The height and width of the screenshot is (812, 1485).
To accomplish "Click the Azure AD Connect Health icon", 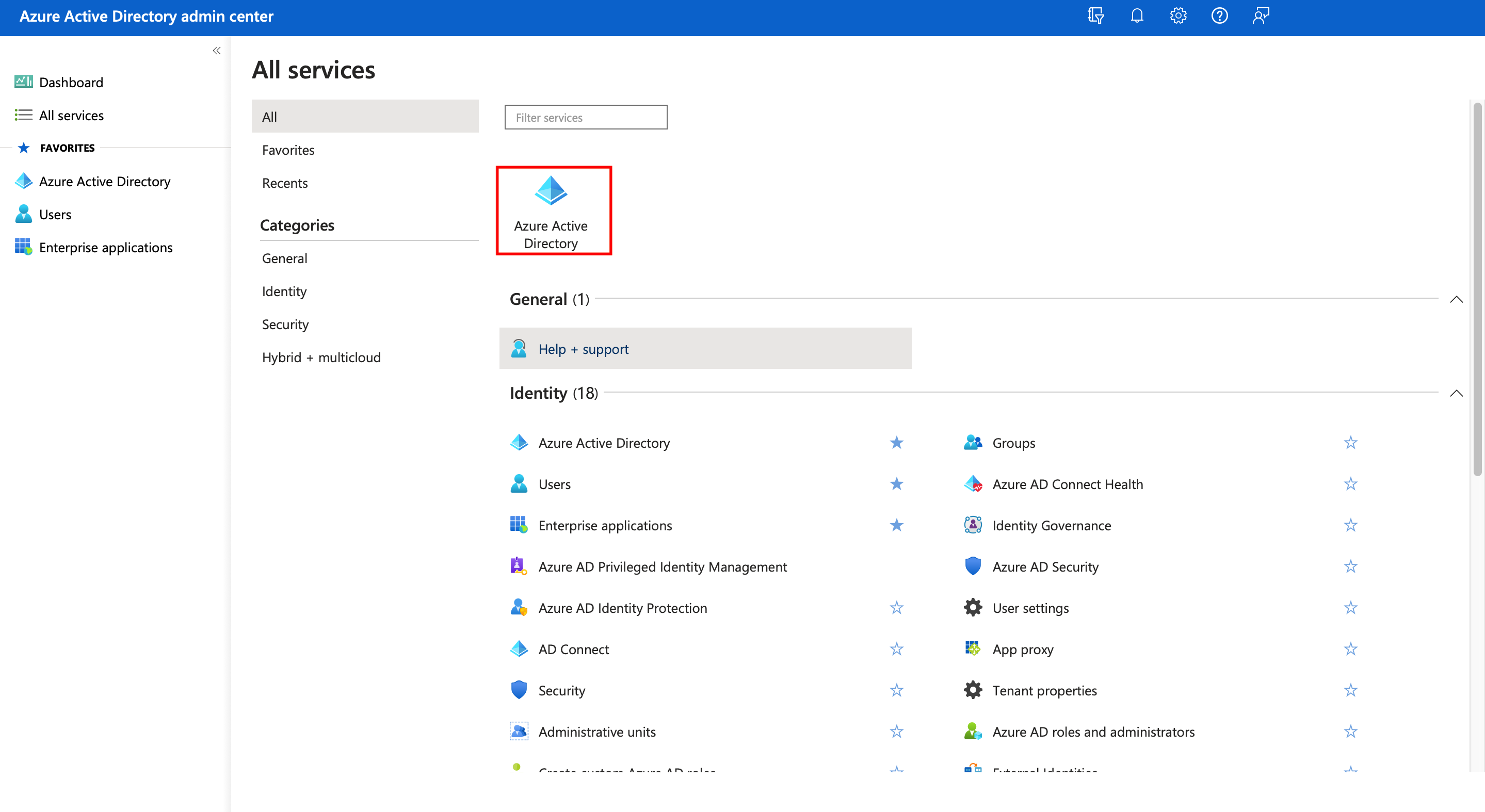I will point(973,484).
